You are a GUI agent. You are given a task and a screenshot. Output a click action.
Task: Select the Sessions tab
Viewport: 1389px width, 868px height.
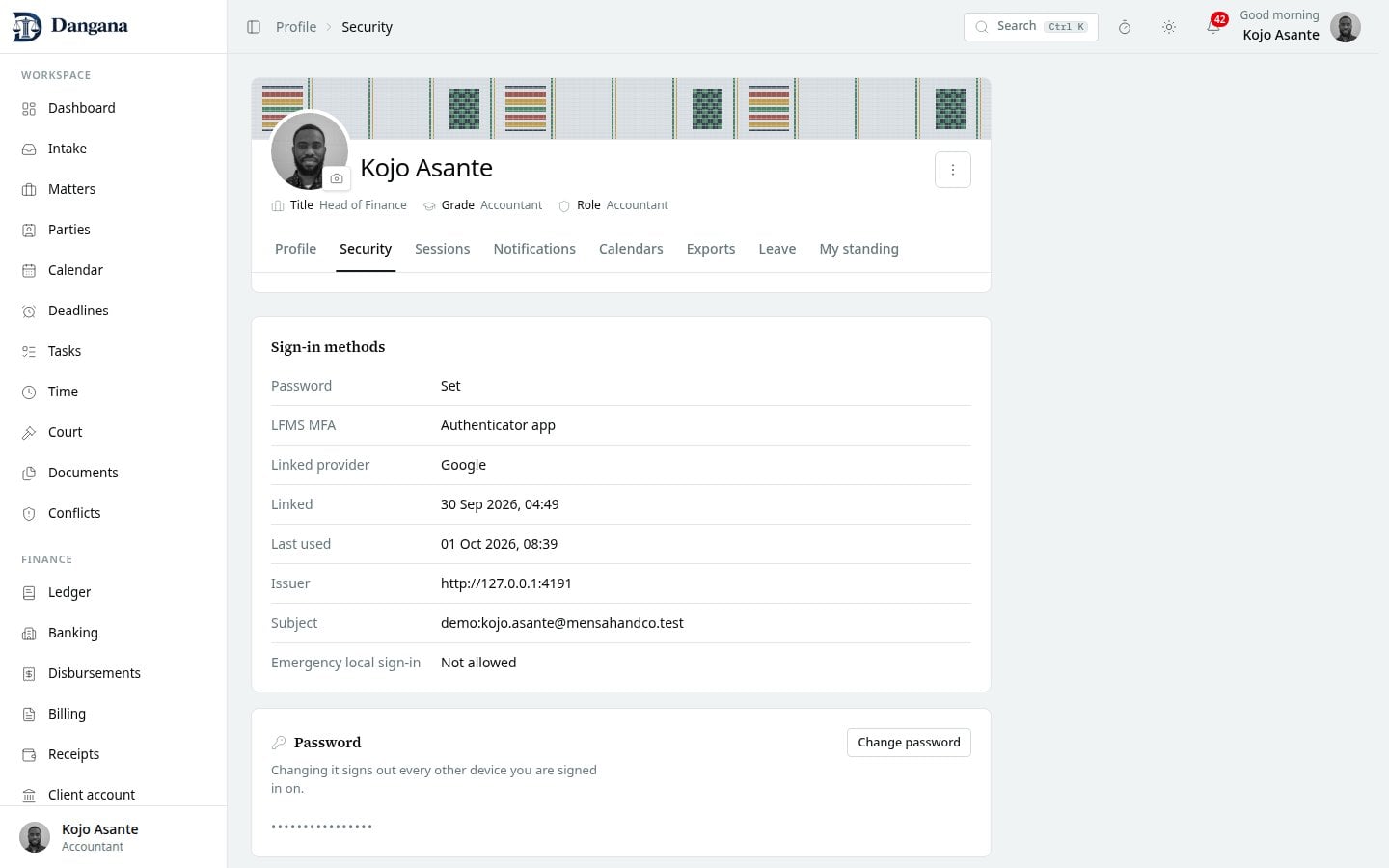[x=442, y=249]
